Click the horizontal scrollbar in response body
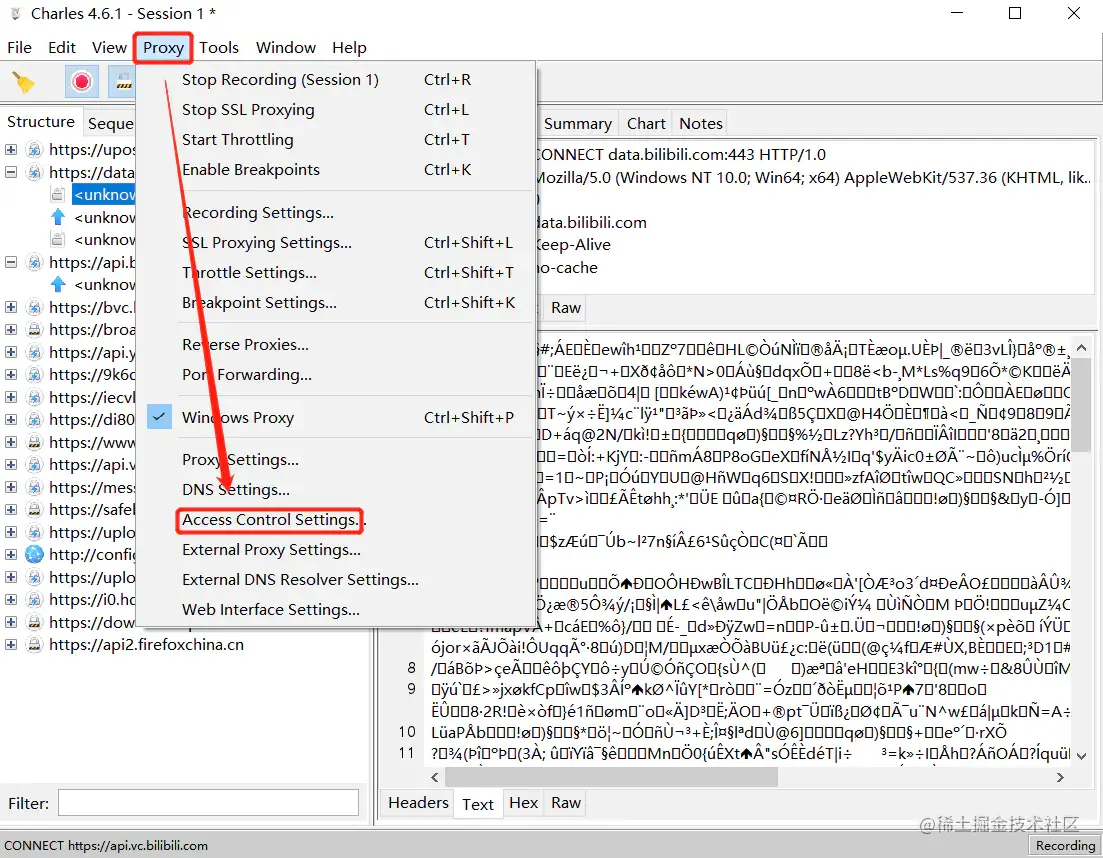This screenshot has height=858, width=1103. coord(611,777)
